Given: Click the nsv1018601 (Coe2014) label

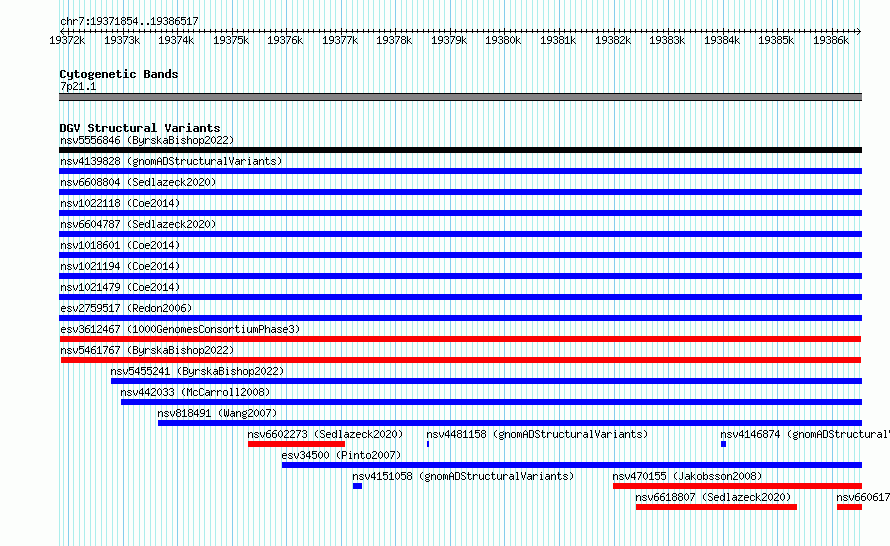Looking at the screenshot, I should (x=120, y=245).
